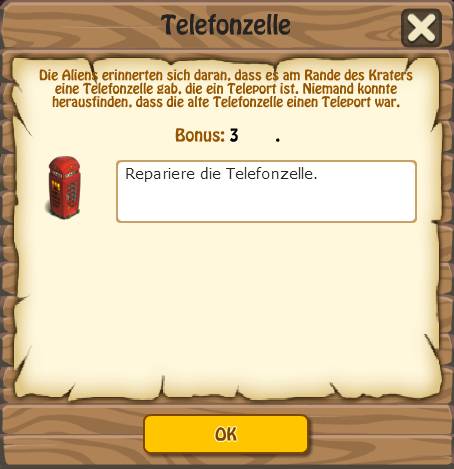The width and height of the screenshot is (454, 469).
Task: Click the 'Telefonzelle' dialog title
Action: [226, 25]
